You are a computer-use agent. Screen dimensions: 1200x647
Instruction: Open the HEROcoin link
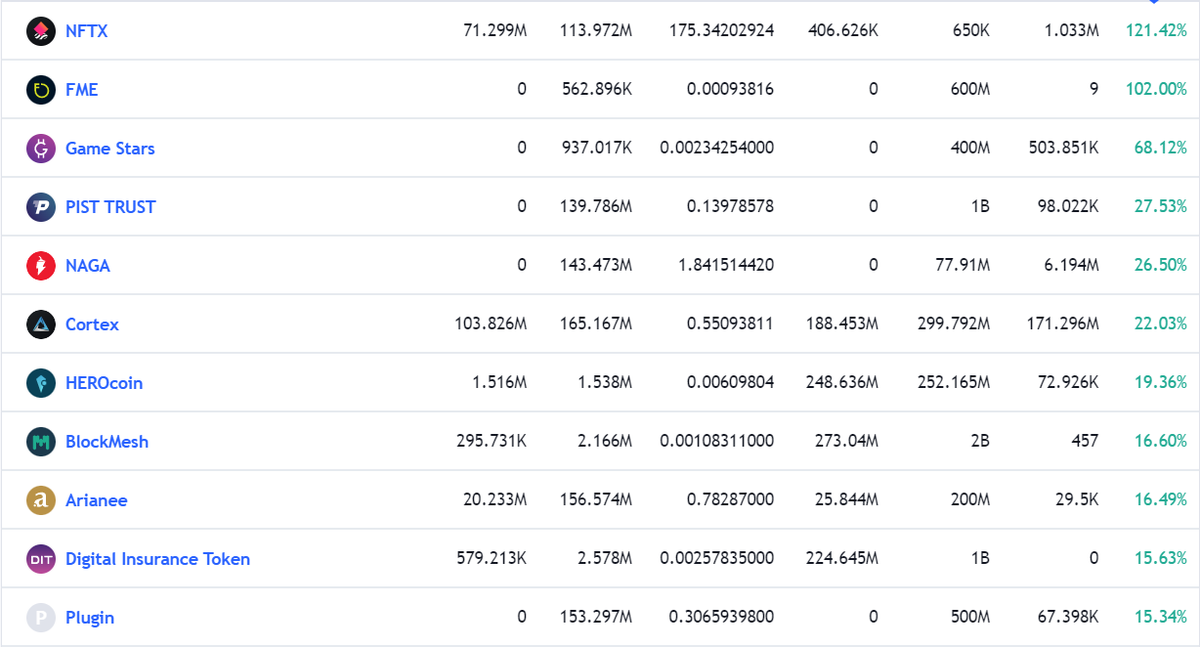click(104, 383)
